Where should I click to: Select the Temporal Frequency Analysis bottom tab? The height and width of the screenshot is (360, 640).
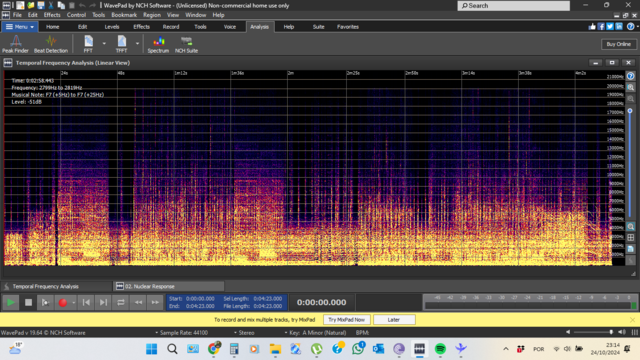(56, 286)
